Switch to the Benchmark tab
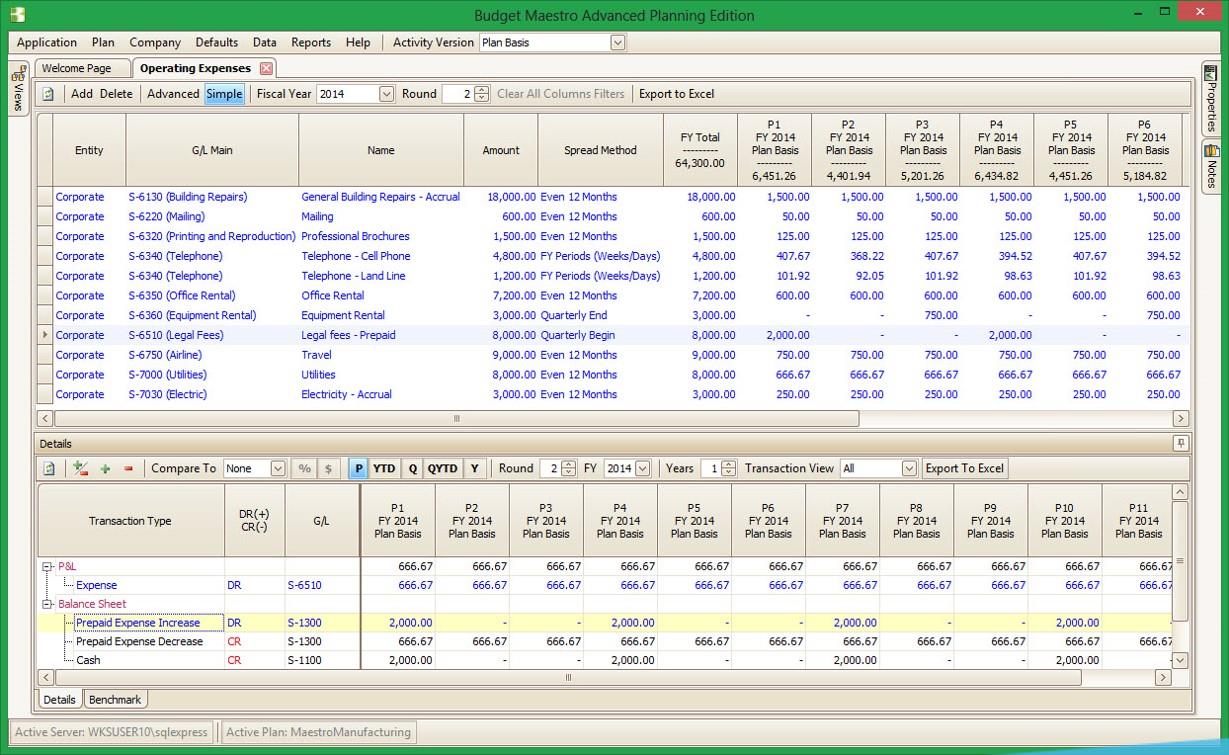Viewport: 1229px width, 755px height. click(x=115, y=700)
